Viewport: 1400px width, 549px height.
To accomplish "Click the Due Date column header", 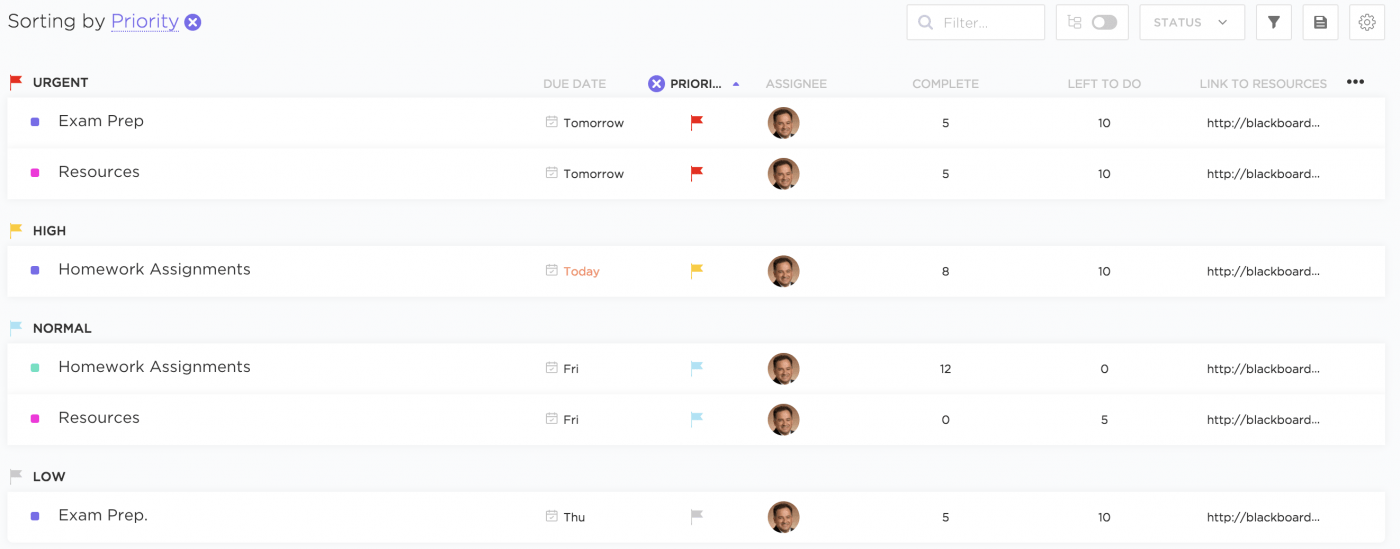I will [574, 84].
